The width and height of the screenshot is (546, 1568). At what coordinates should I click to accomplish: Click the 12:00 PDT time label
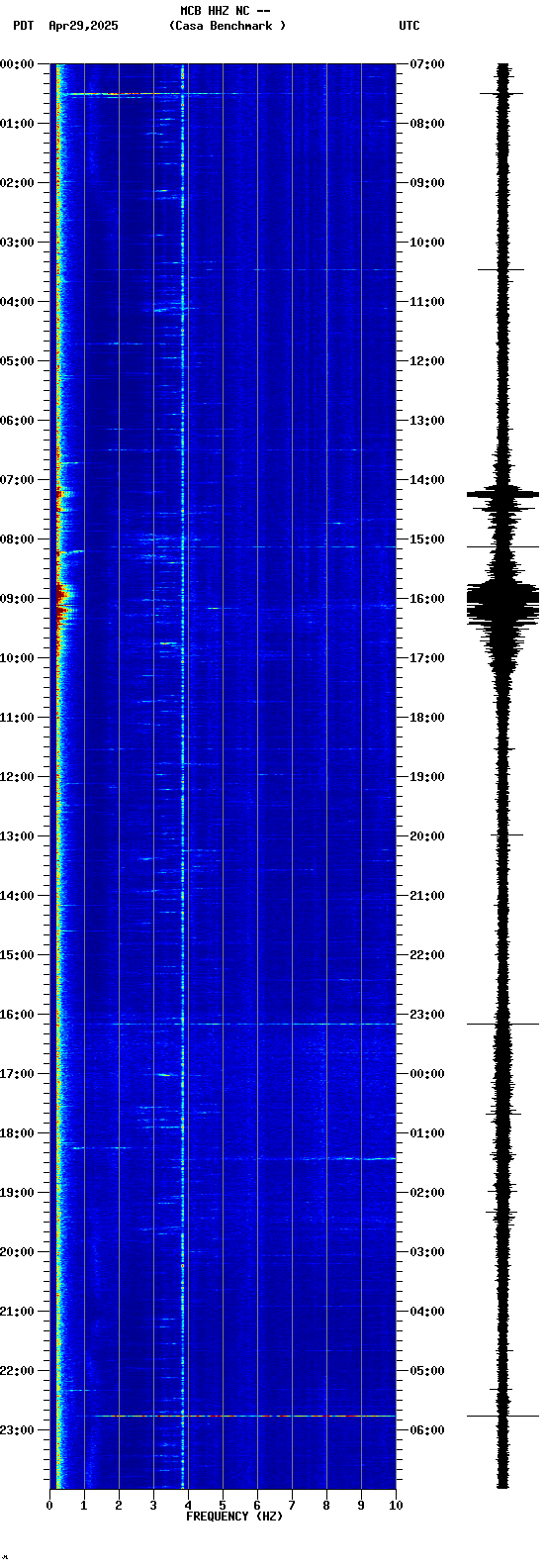tap(18, 777)
